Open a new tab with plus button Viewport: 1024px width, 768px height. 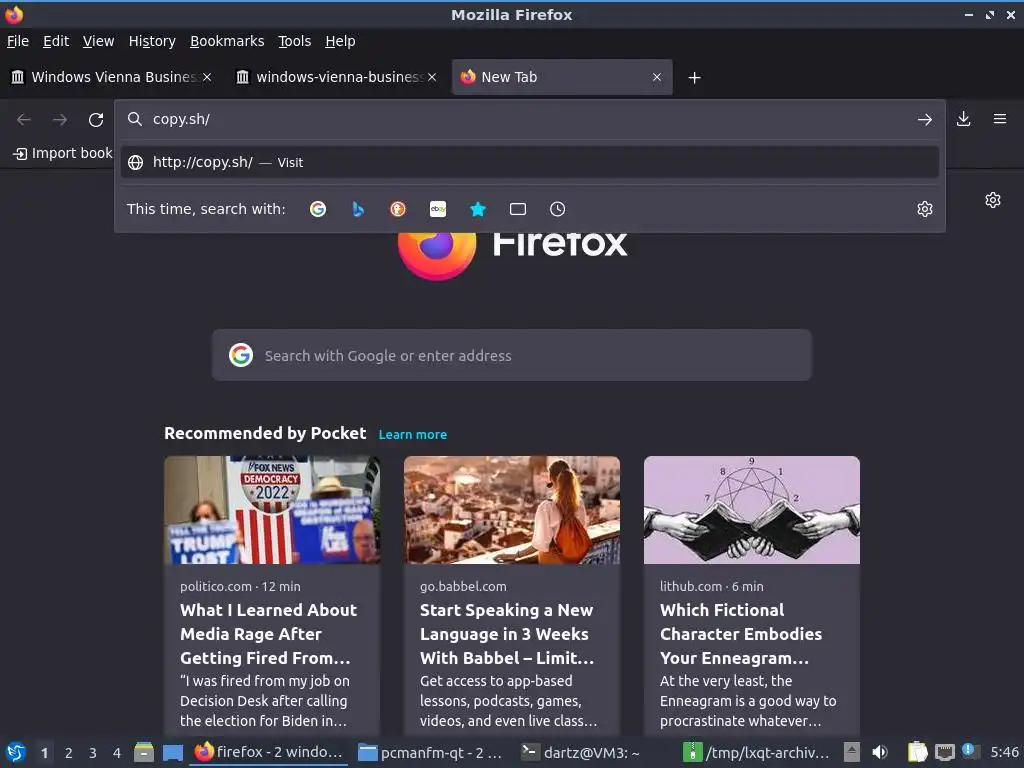[694, 78]
